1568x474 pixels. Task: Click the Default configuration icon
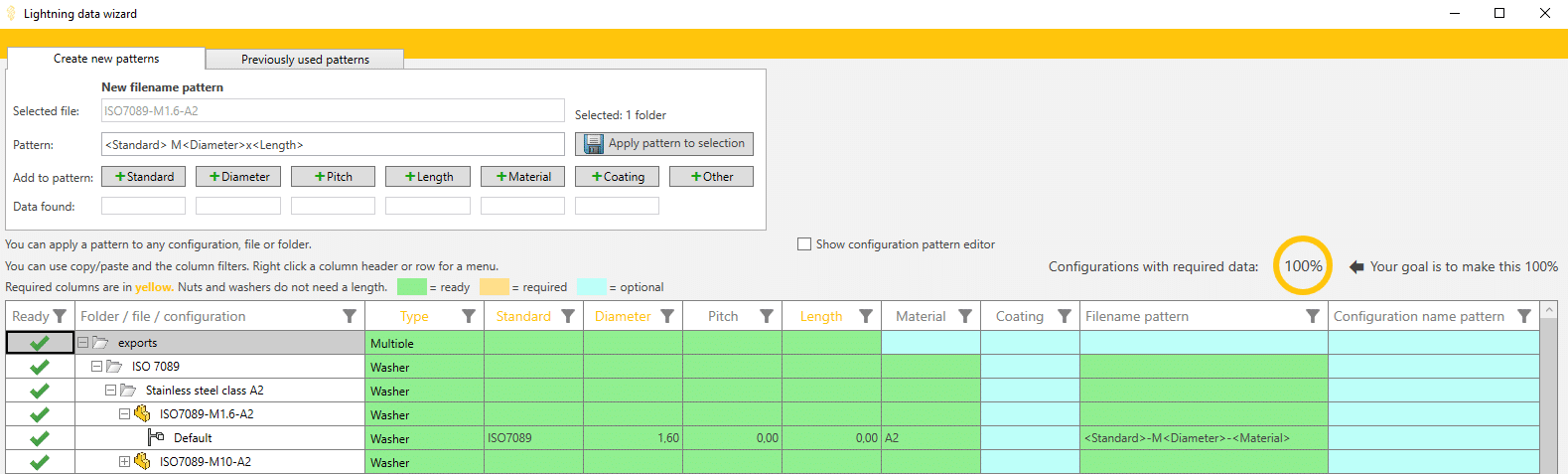point(156,437)
